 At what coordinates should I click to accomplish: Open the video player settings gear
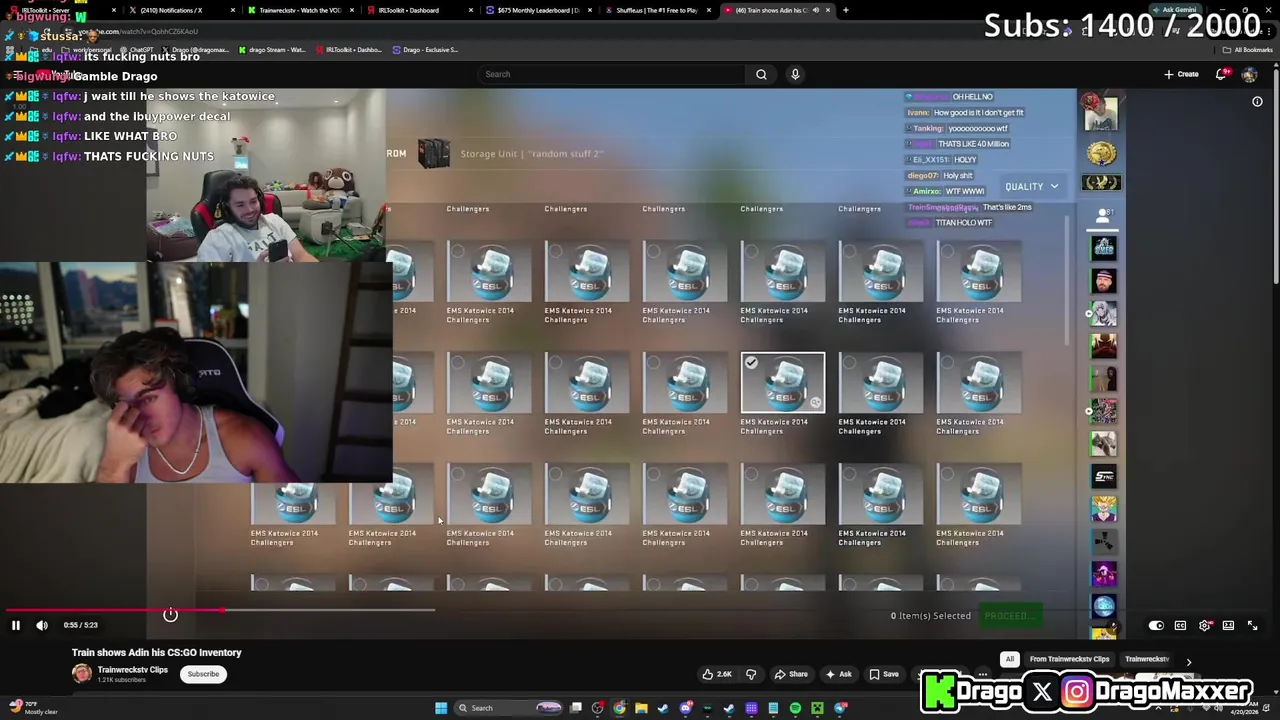[1204, 625]
